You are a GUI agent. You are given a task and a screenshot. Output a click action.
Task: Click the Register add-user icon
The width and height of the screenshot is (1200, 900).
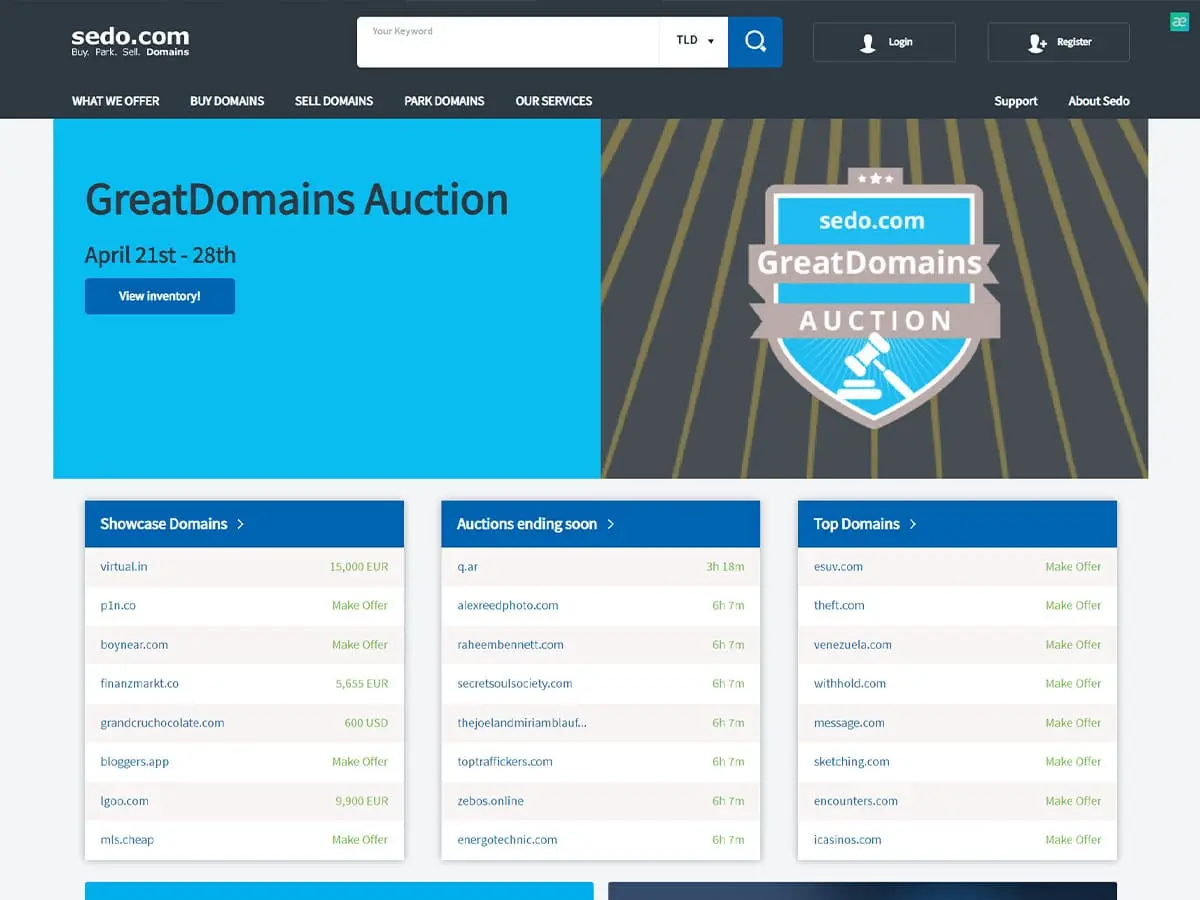(1037, 43)
